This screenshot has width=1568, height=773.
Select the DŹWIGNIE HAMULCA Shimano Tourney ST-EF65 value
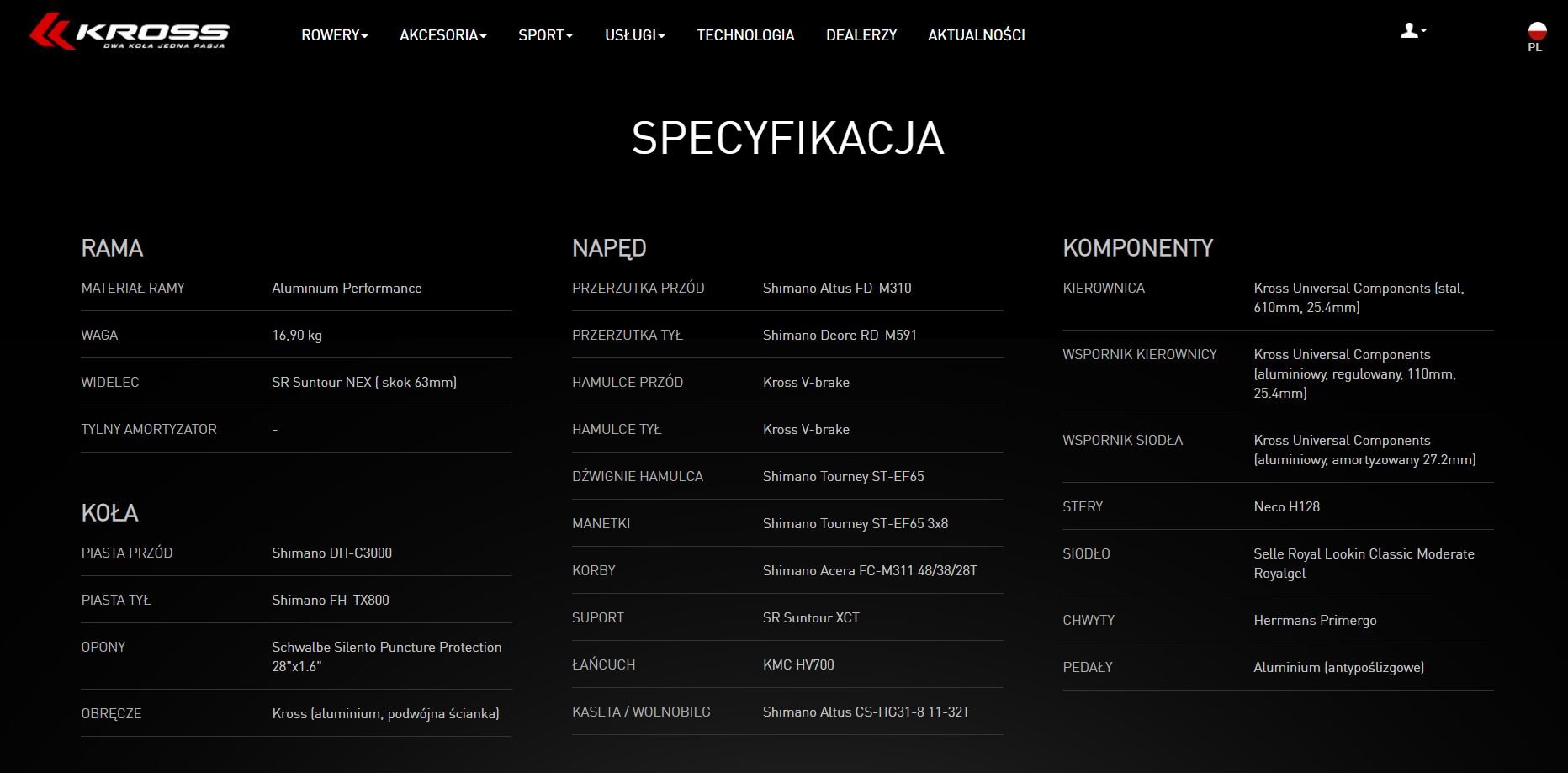click(x=843, y=476)
